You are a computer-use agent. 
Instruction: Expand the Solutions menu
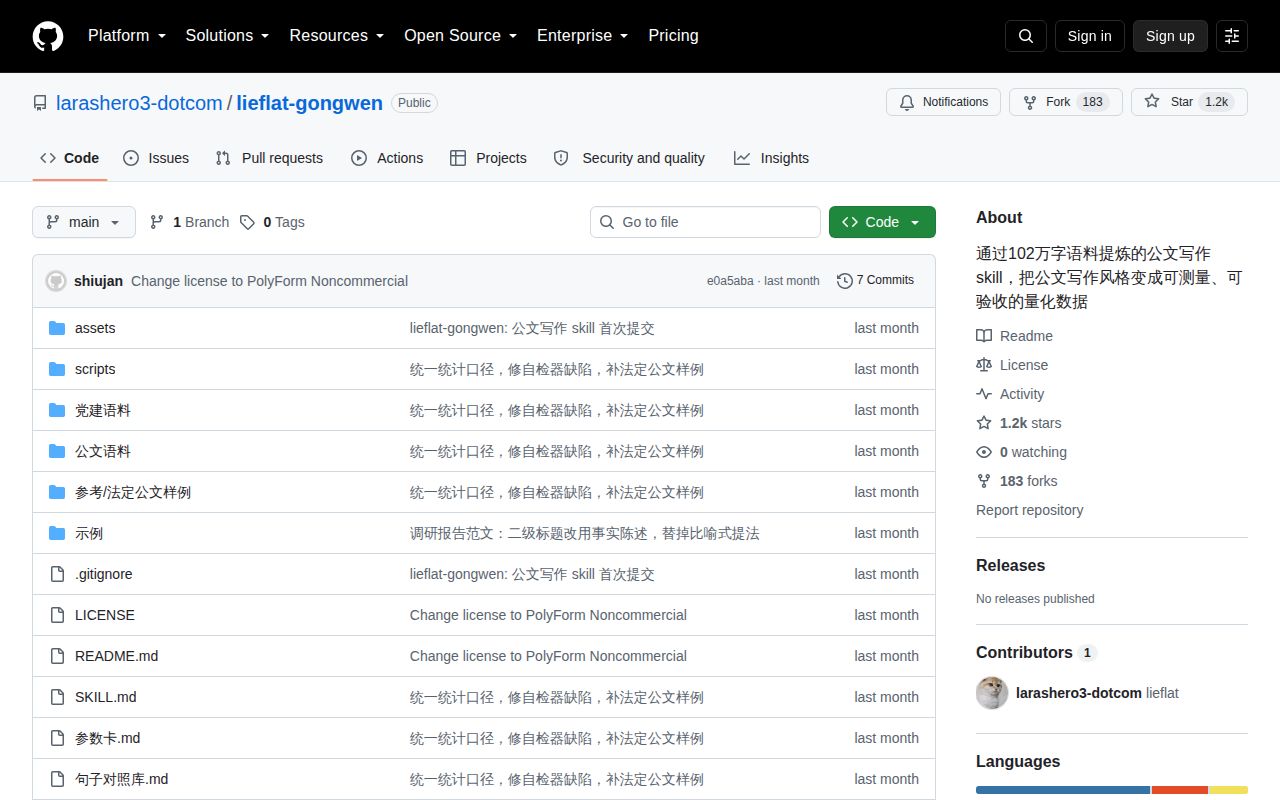227,36
